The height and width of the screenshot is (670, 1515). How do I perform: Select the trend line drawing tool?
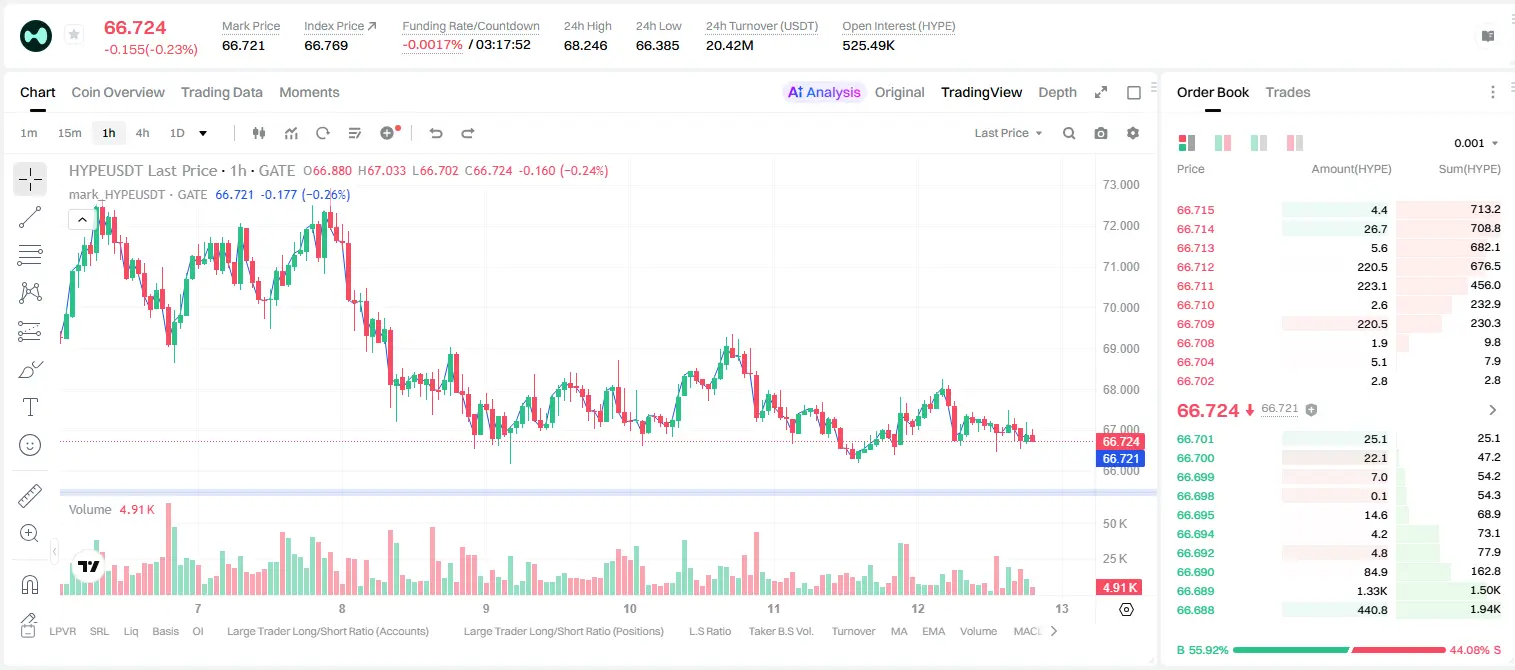click(30, 217)
